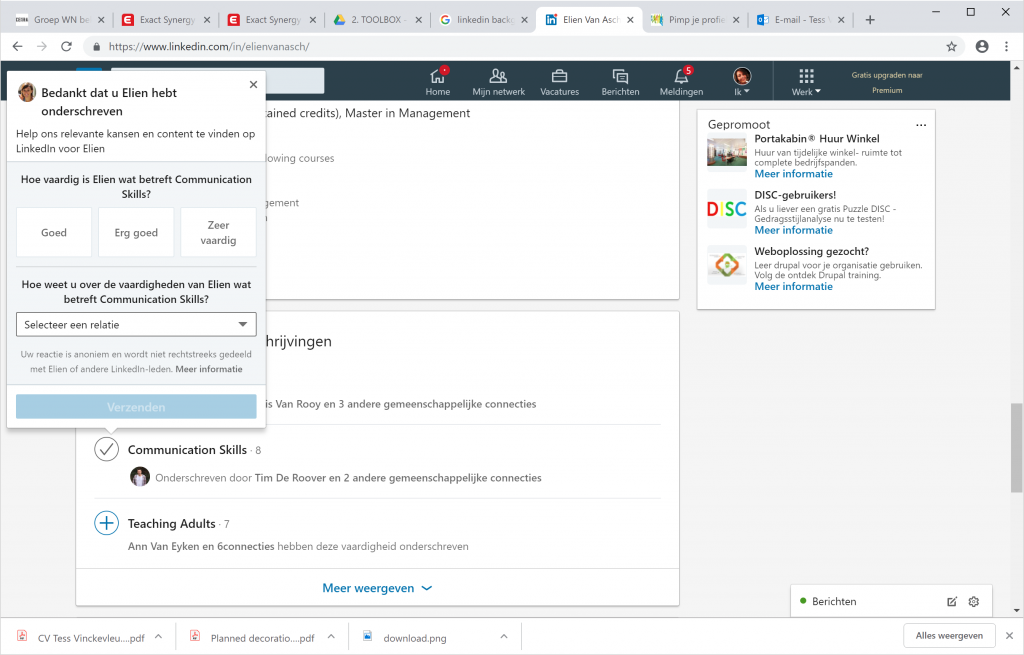
Task: Click Meer informatie link in popup
Action: click(x=208, y=369)
